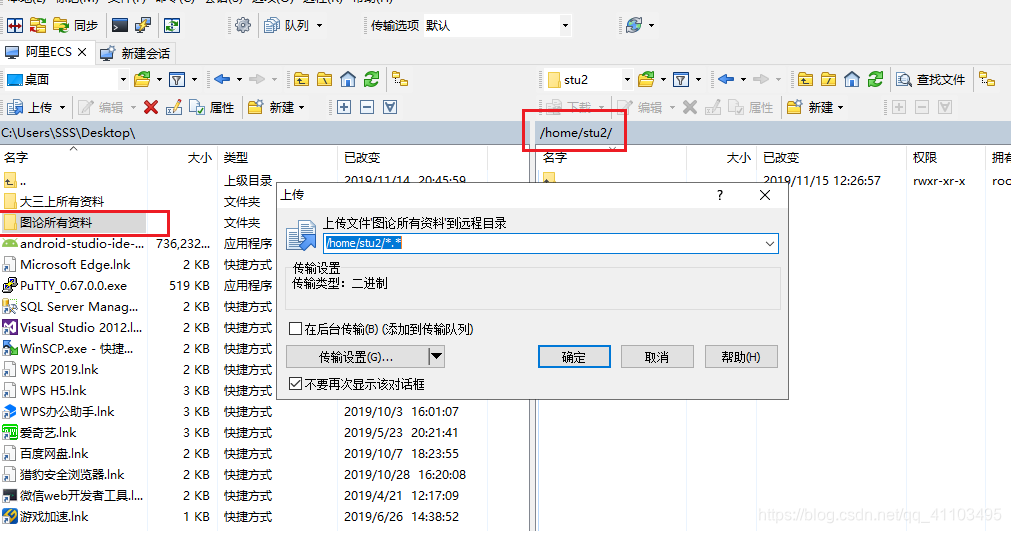1011x533 pixels.
Task: Select PuTTY_0.67.0.0.exe file
Action: click(73, 286)
